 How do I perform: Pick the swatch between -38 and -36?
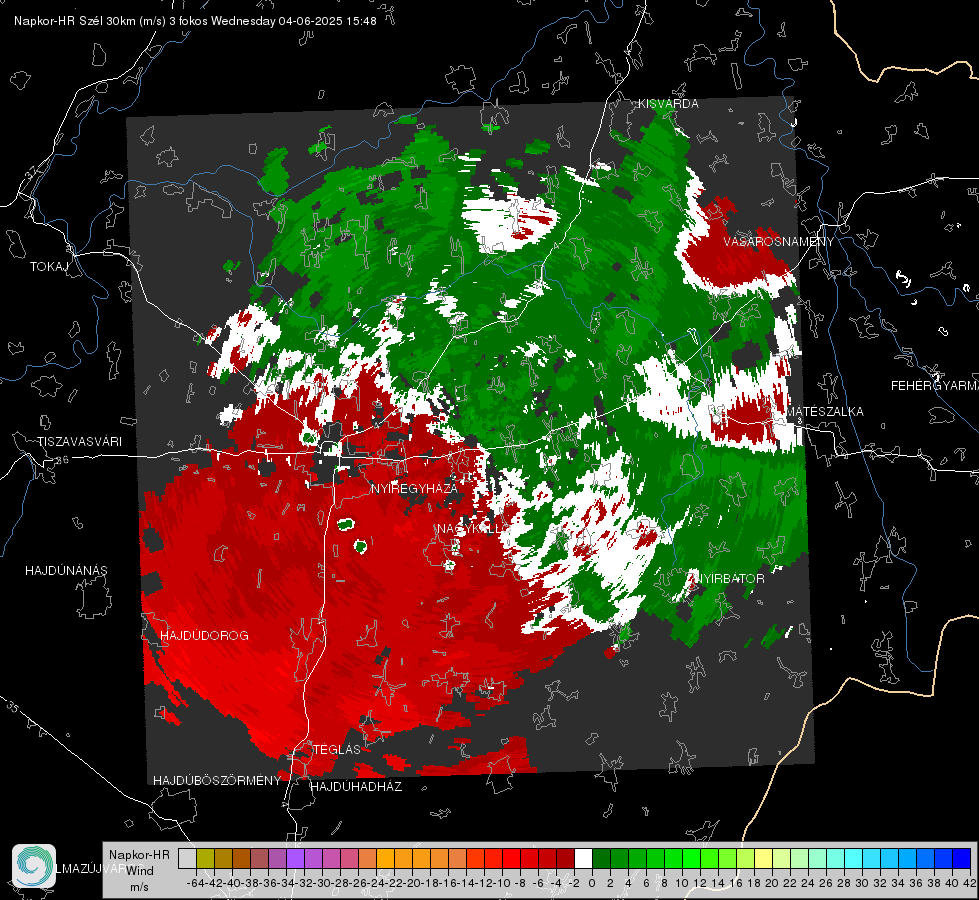click(x=259, y=858)
